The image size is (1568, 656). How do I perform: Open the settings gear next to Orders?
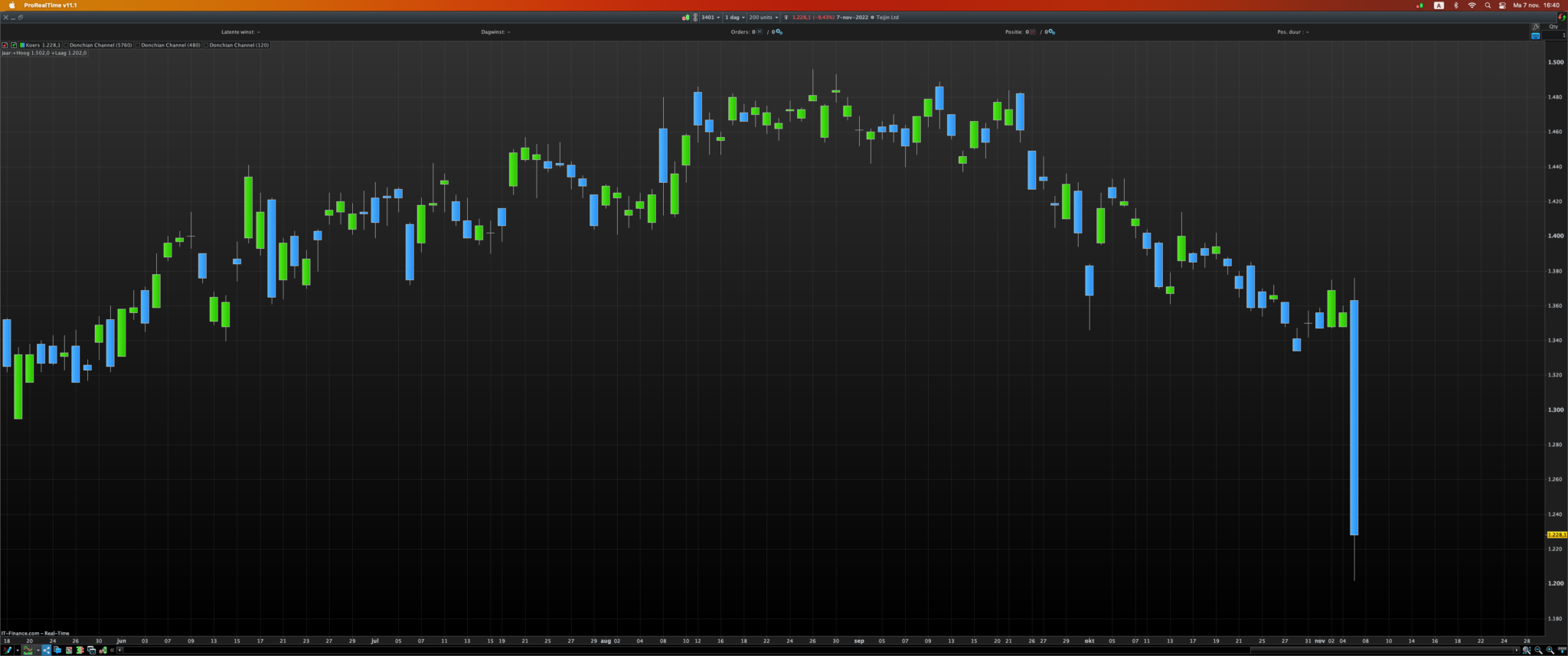pyautogui.click(x=779, y=32)
